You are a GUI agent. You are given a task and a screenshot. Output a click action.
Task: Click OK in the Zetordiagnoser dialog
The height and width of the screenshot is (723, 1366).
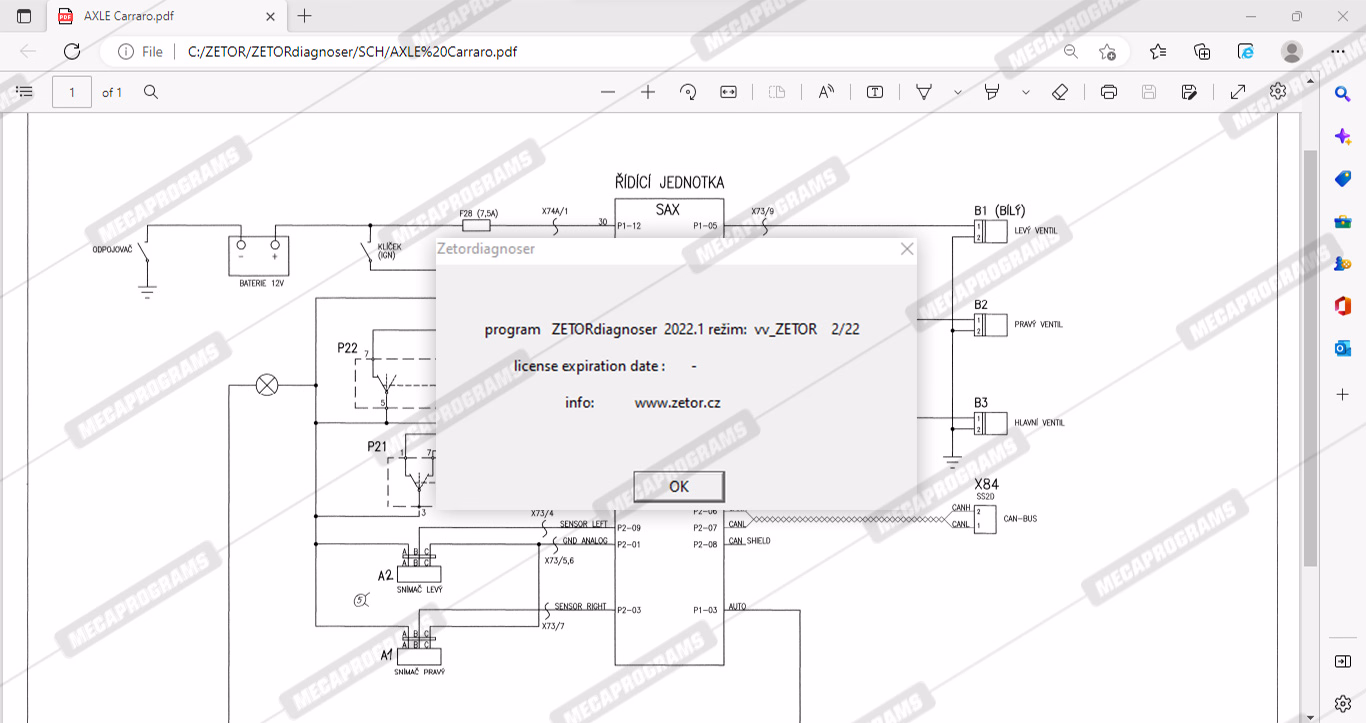pyautogui.click(x=679, y=487)
